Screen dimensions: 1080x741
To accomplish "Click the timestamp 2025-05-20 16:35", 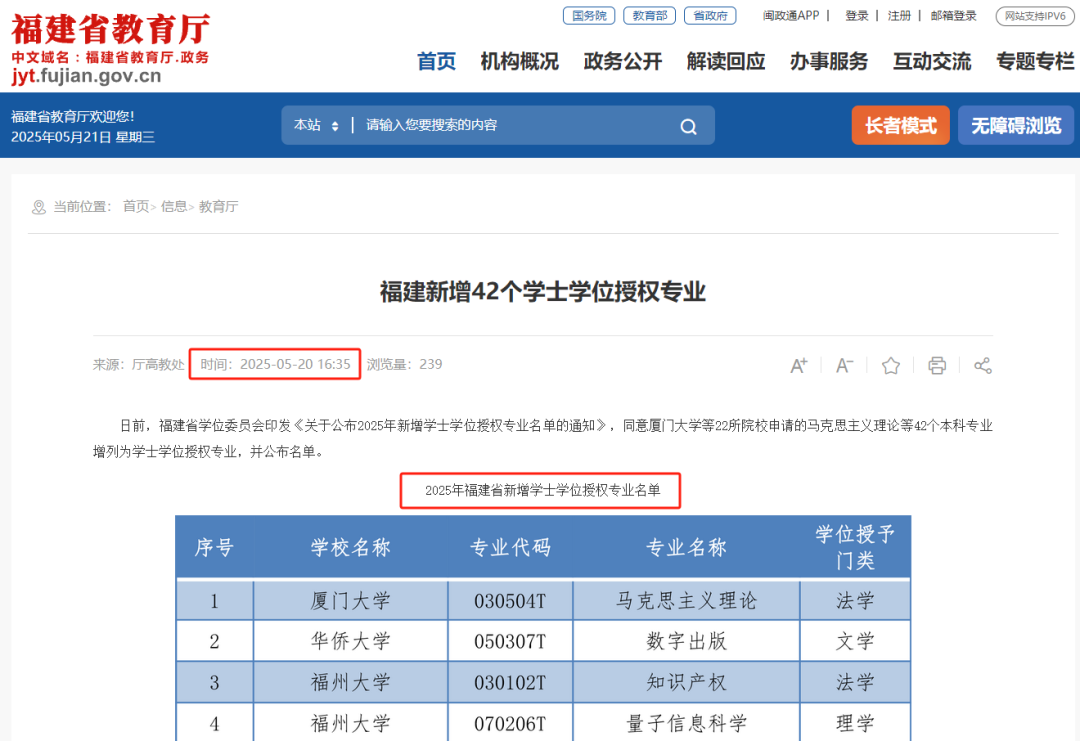I will [x=295, y=364].
